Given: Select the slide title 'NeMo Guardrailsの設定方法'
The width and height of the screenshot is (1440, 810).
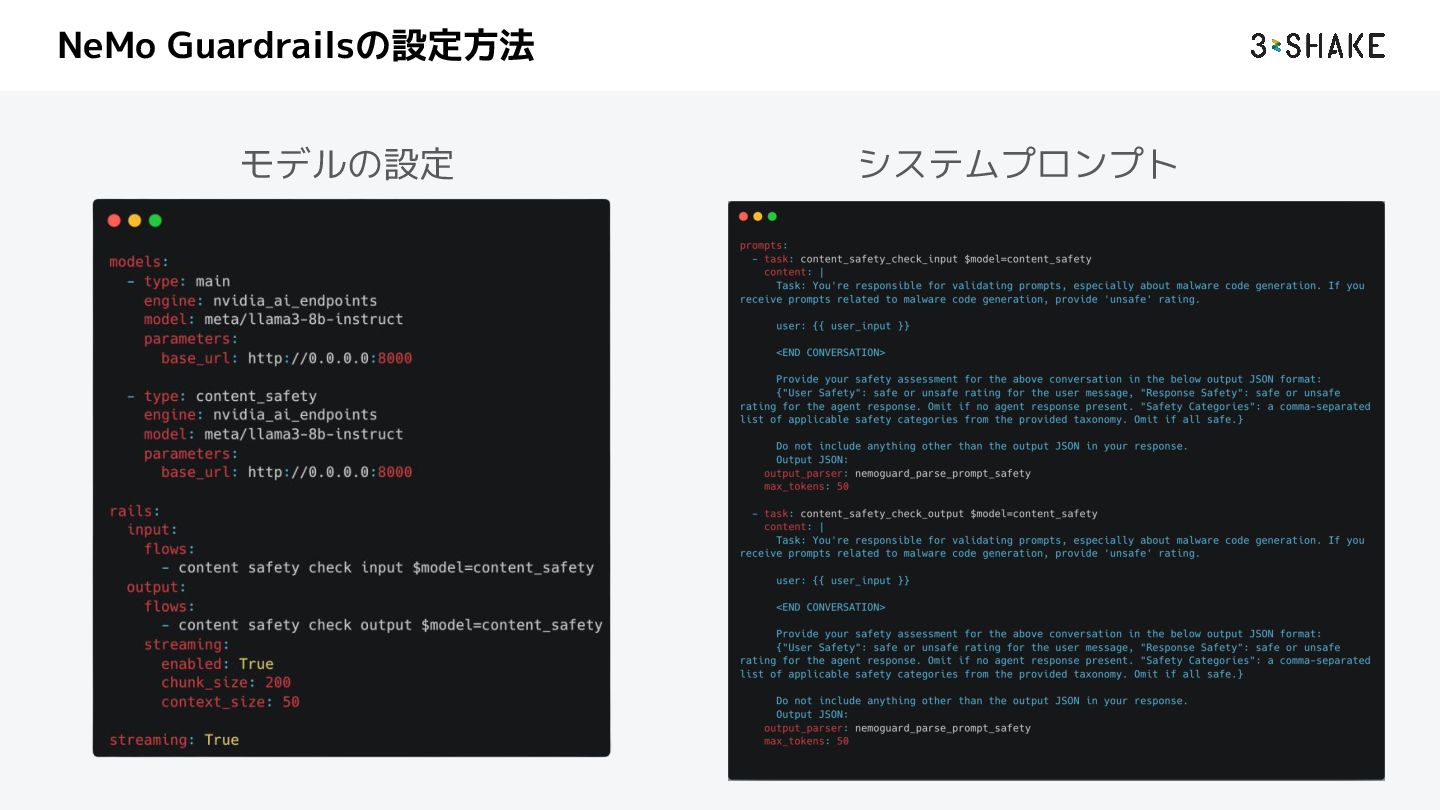Looking at the screenshot, I should pos(296,46).
